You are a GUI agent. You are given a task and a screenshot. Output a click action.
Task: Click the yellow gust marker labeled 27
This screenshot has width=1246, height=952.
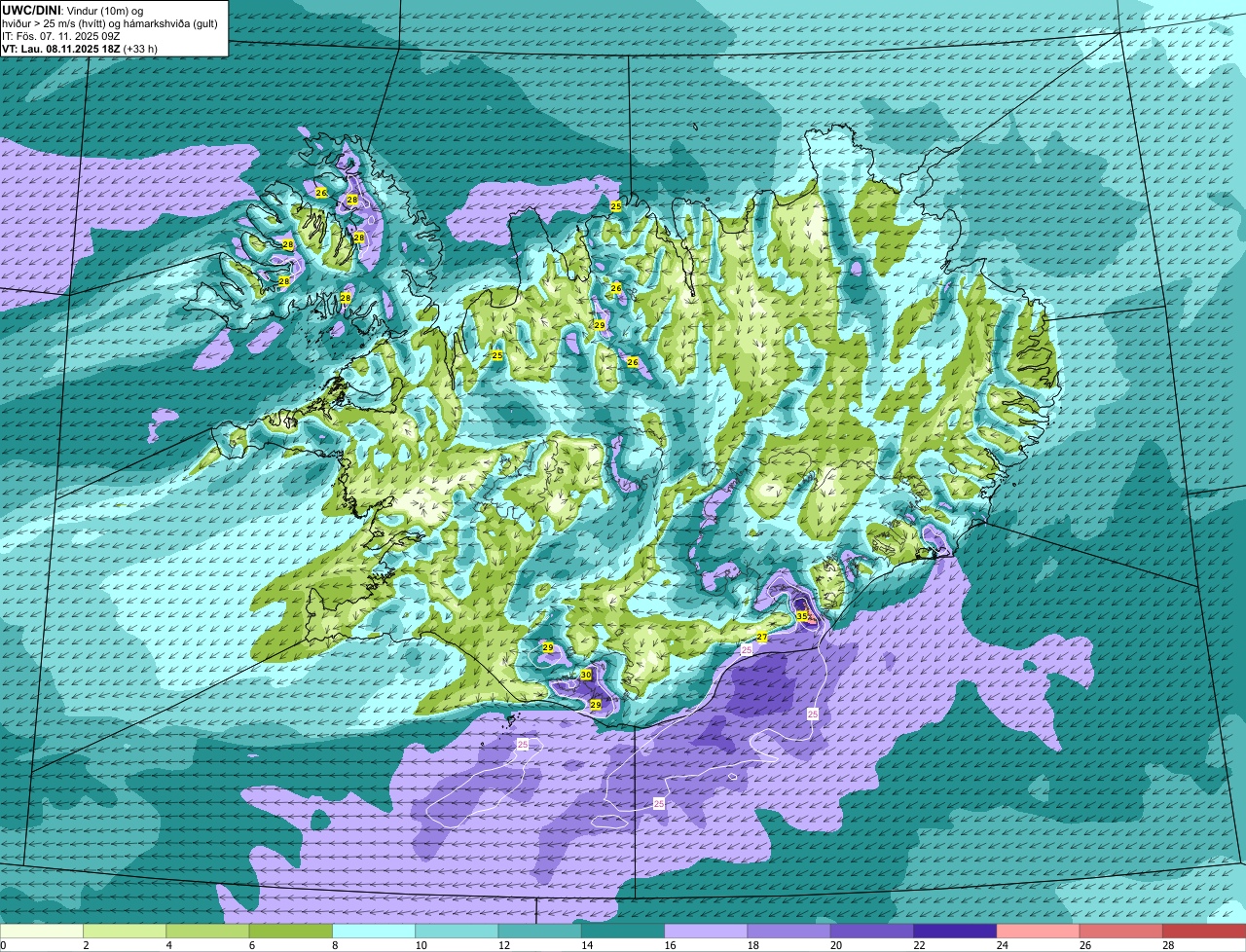[762, 638]
